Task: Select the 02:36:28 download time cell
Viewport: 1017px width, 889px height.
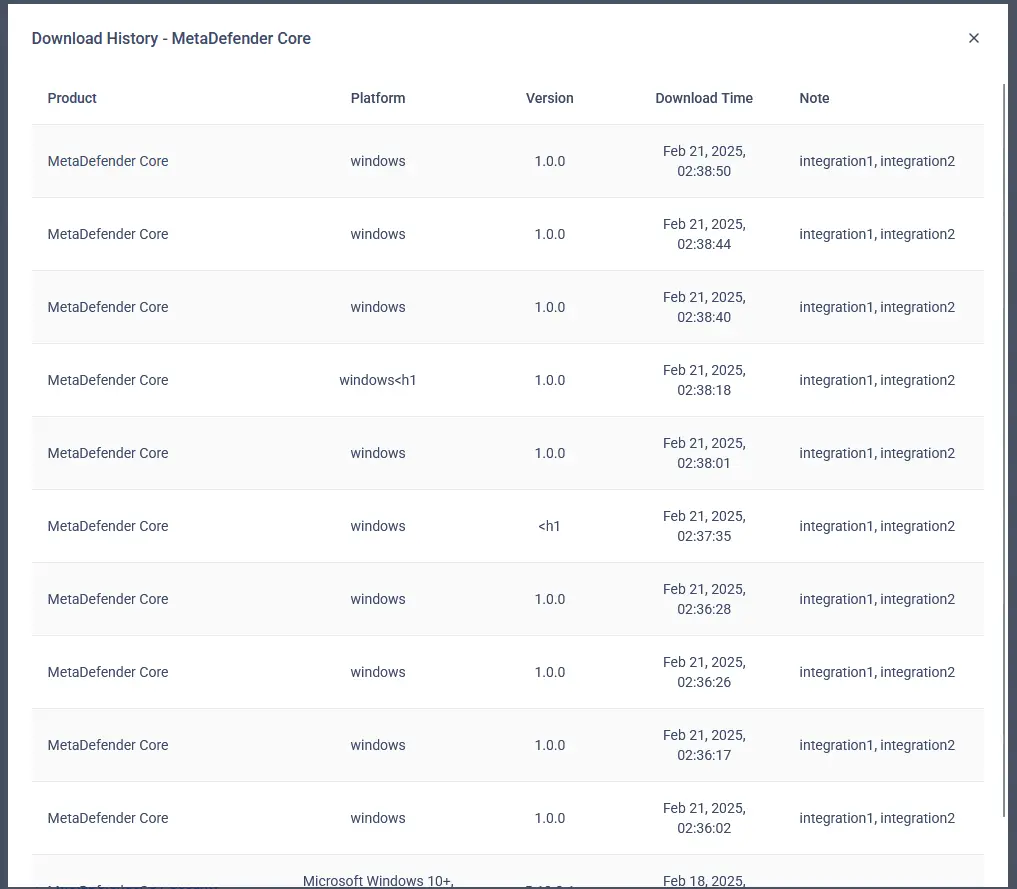Action: 704,599
